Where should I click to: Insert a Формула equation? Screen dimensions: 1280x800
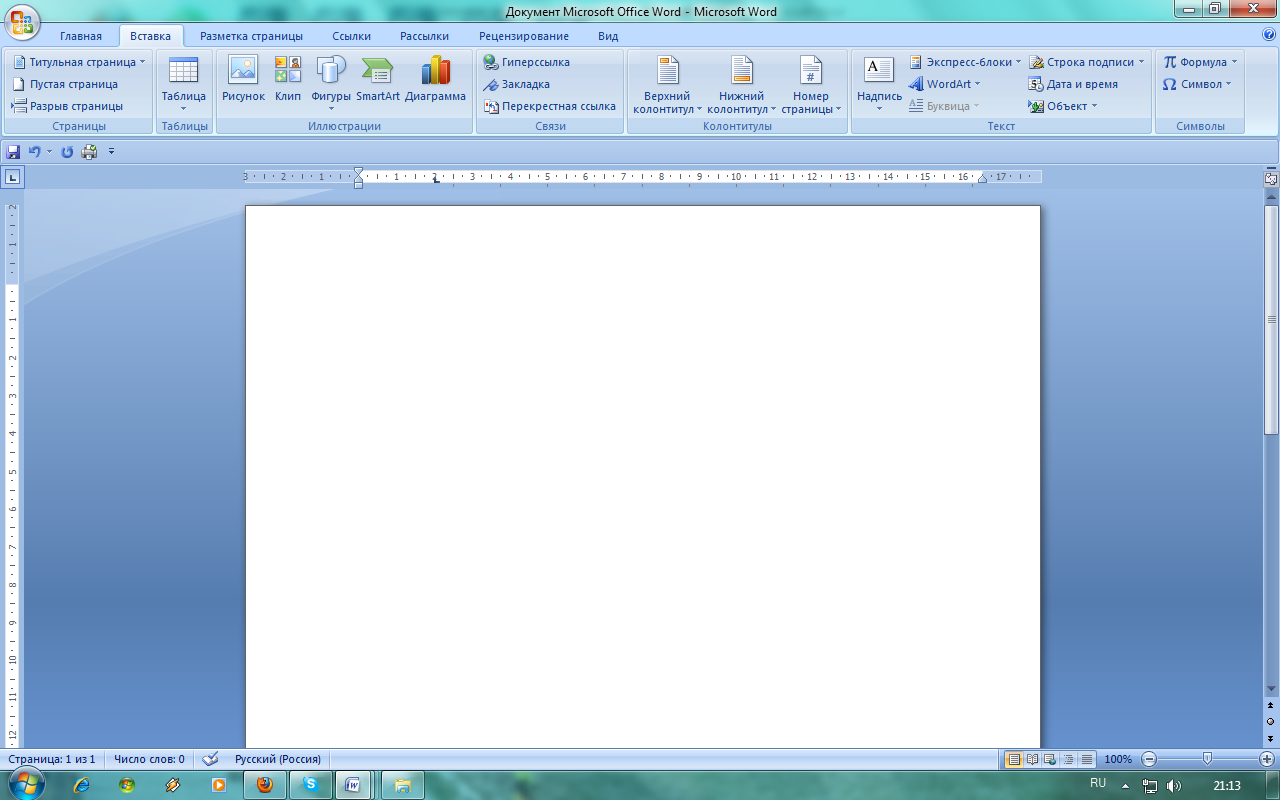point(1200,62)
